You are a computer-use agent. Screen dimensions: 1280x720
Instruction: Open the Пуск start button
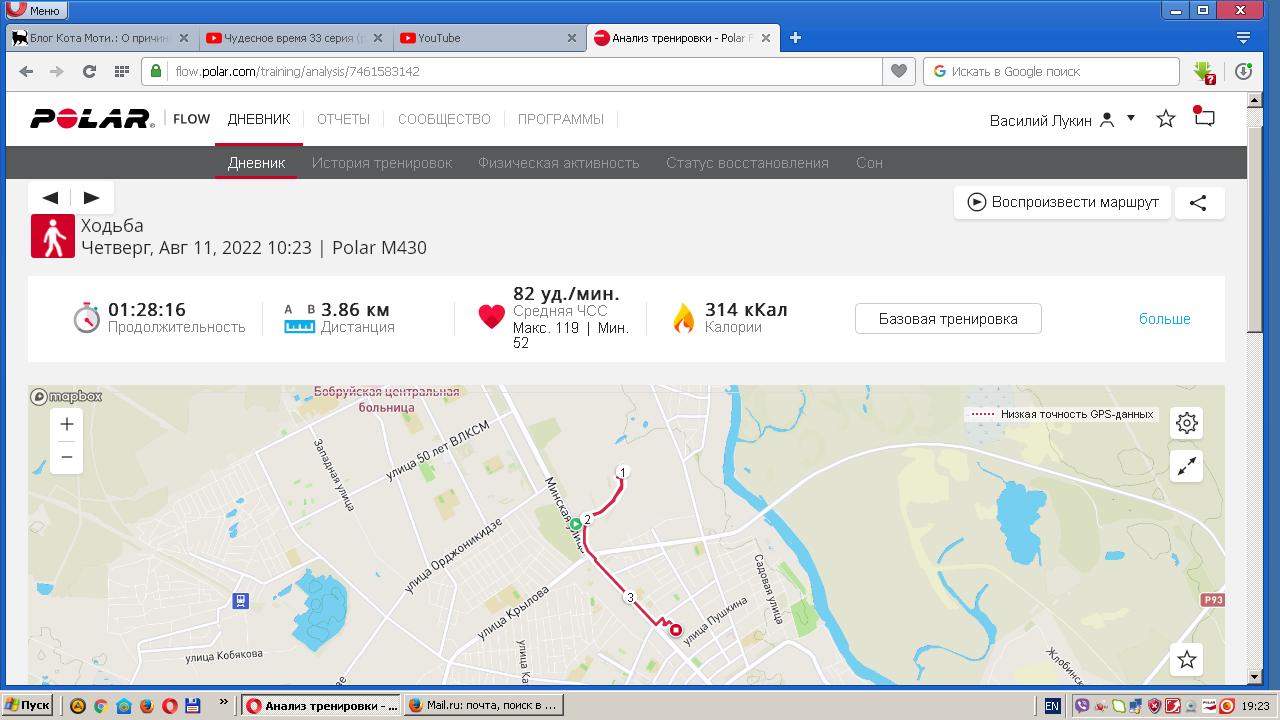coord(27,705)
